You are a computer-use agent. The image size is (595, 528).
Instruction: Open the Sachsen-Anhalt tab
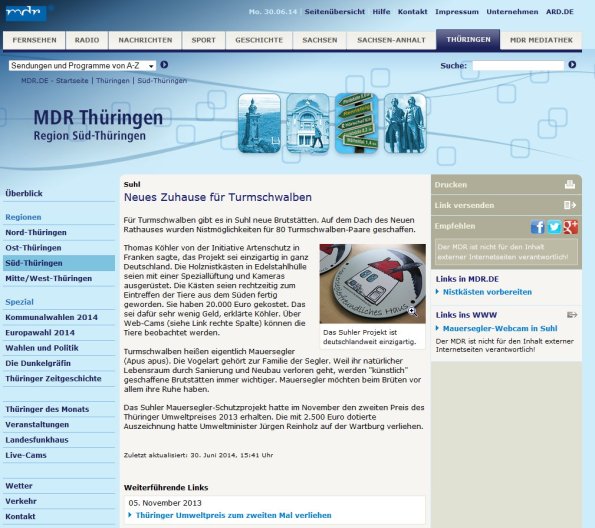391,40
